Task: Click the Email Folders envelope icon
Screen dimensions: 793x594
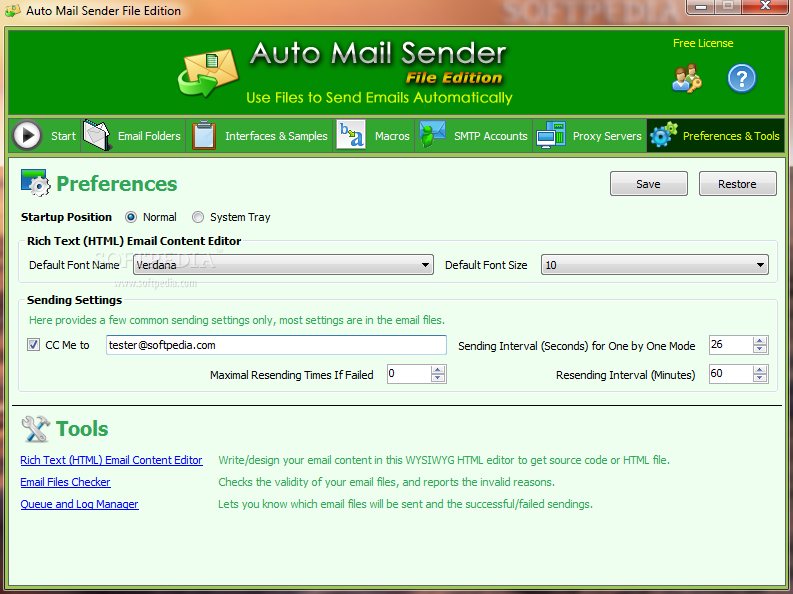Action: point(97,135)
